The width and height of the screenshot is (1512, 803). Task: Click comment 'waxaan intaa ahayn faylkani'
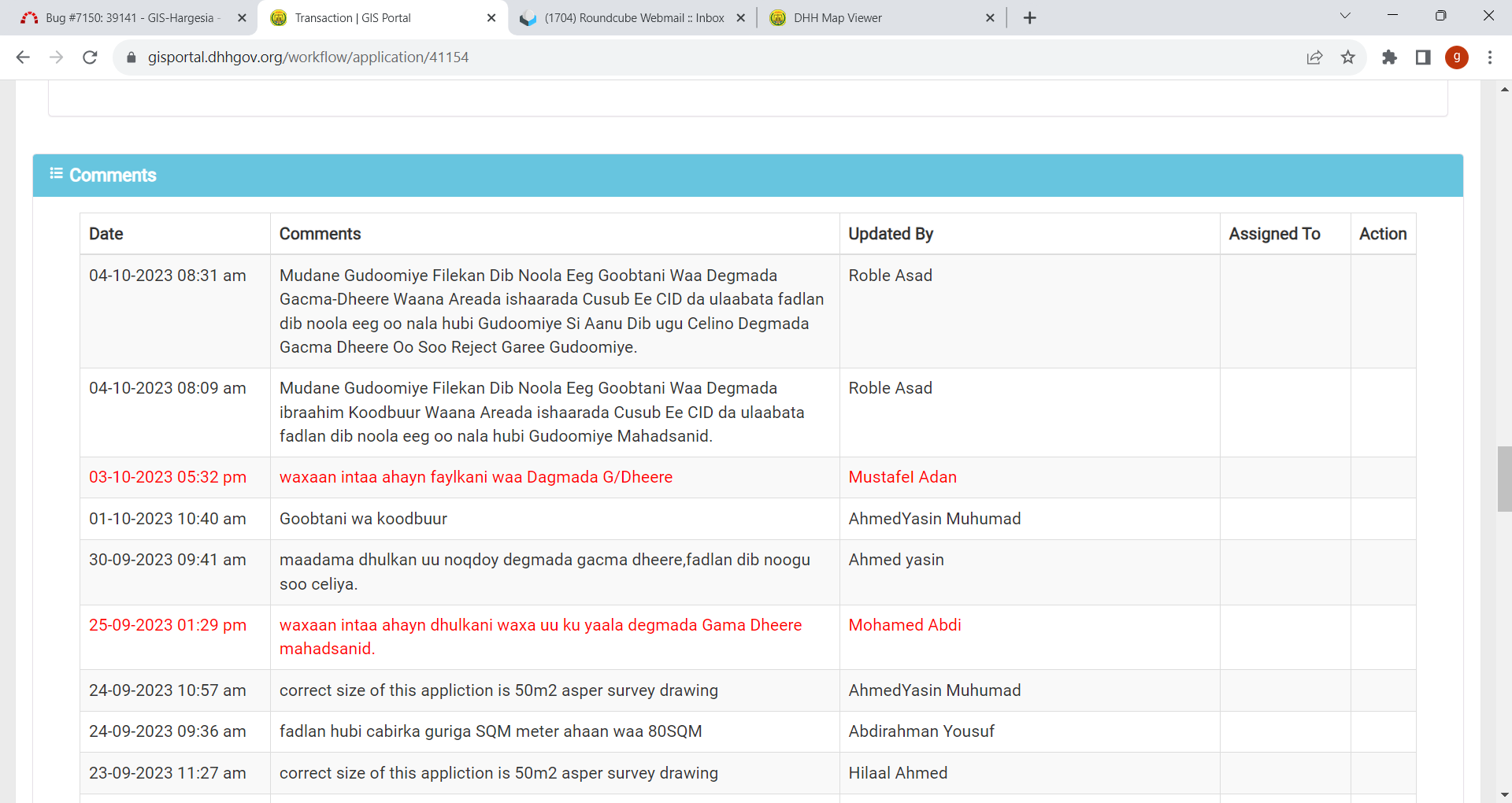pyautogui.click(x=476, y=477)
